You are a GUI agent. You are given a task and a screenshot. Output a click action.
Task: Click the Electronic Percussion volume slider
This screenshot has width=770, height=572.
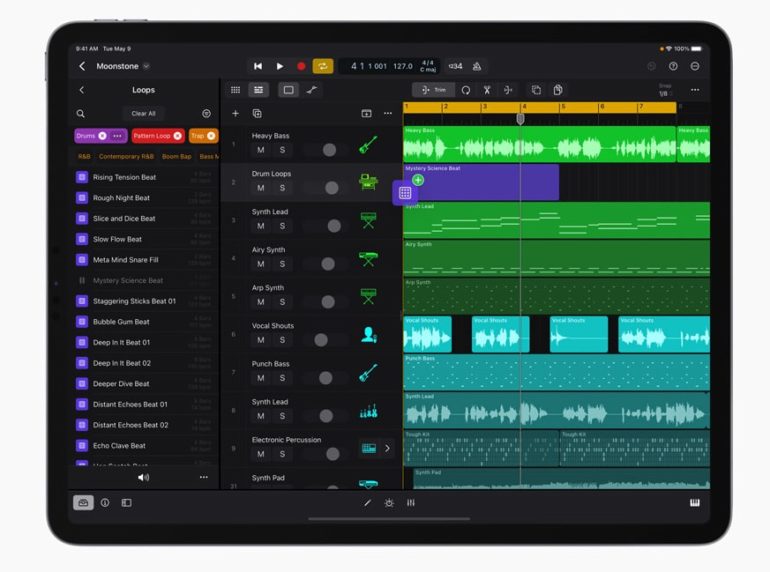click(x=325, y=454)
